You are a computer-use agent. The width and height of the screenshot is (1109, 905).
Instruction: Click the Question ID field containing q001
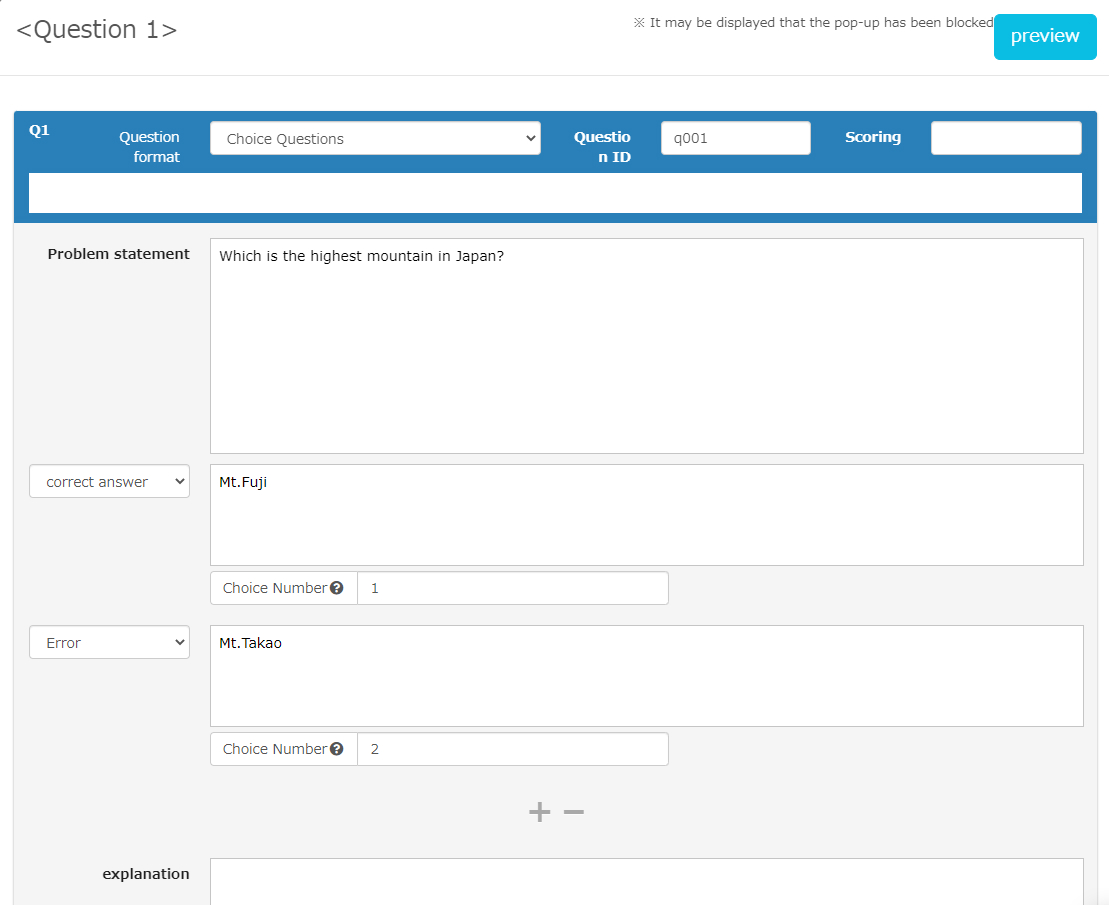pos(735,139)
